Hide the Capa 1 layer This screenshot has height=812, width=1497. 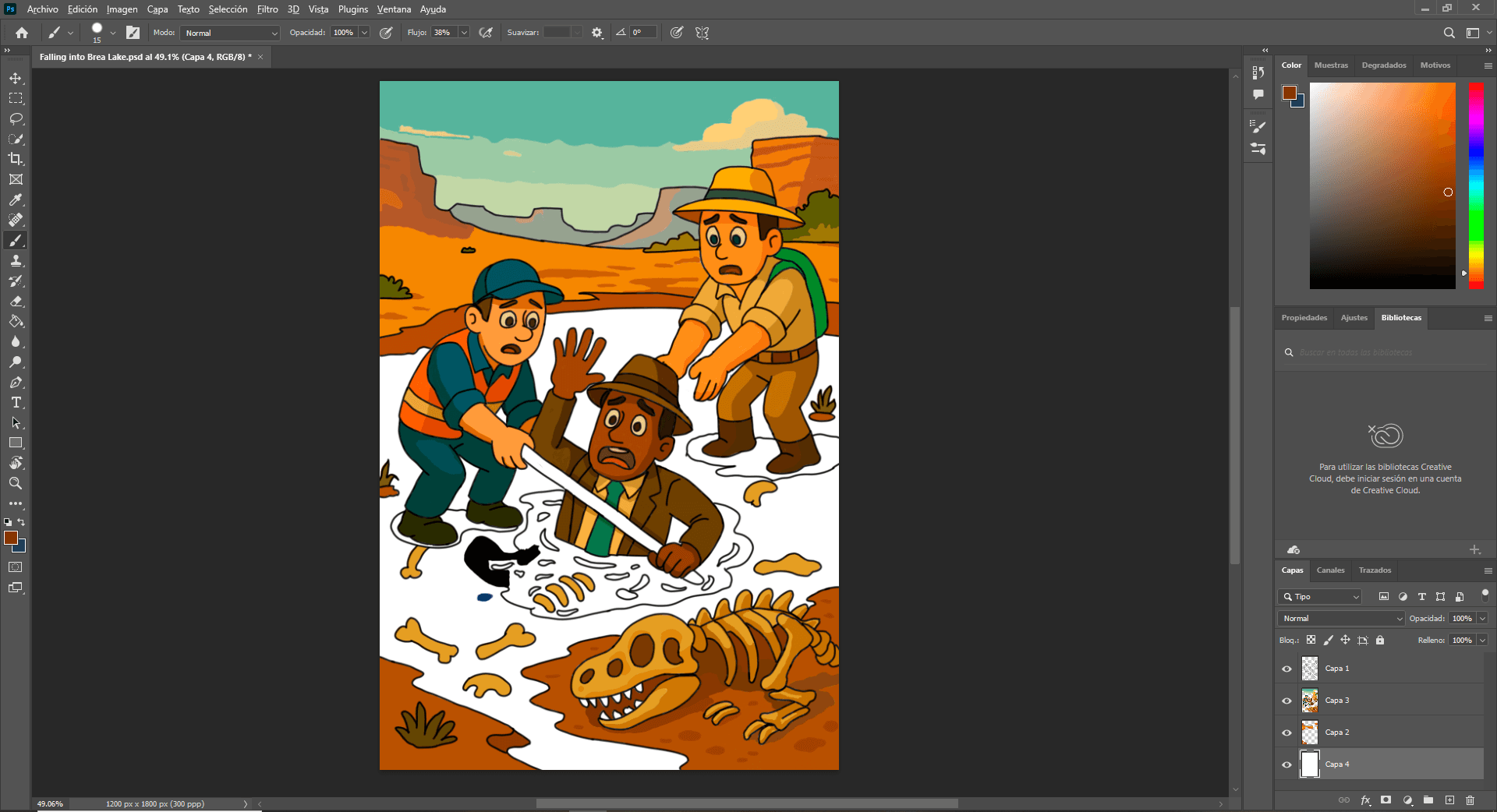[1286, 669]
